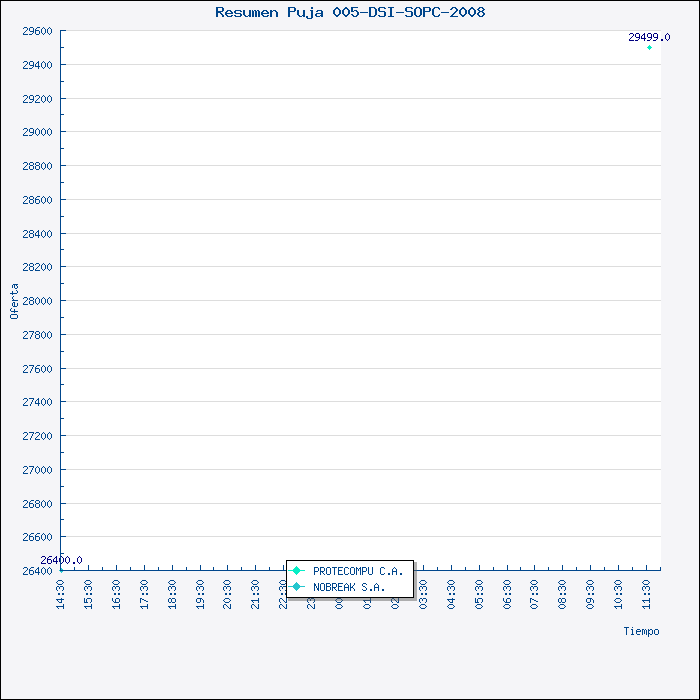Click the 05:30 time label on X axis
Viewport: 700px width, 700px height.
point(480,592)
